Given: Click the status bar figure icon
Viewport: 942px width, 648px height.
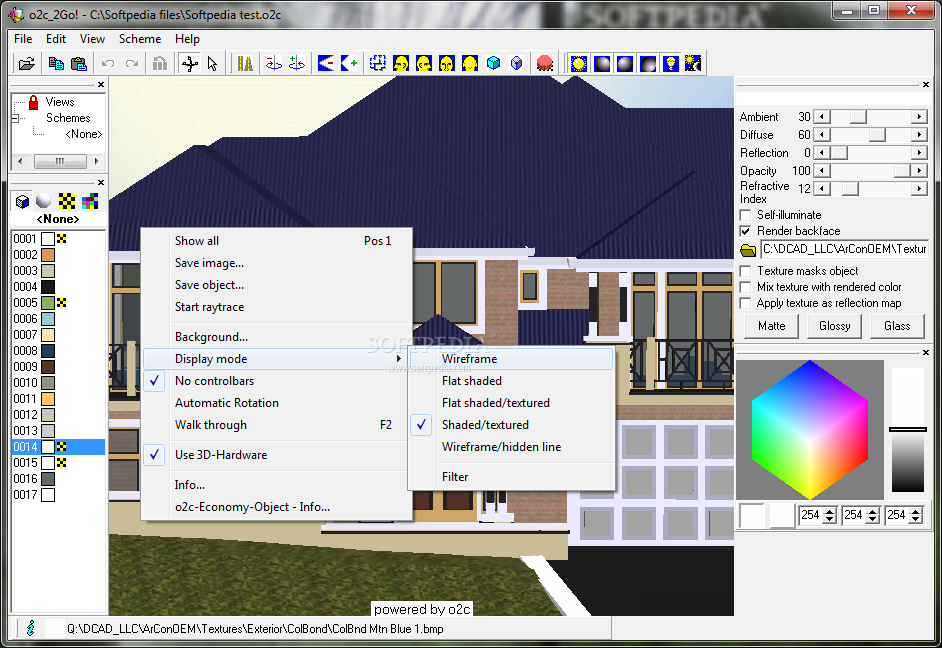Looking at the screenshot, I should click(x=31, y=628).
